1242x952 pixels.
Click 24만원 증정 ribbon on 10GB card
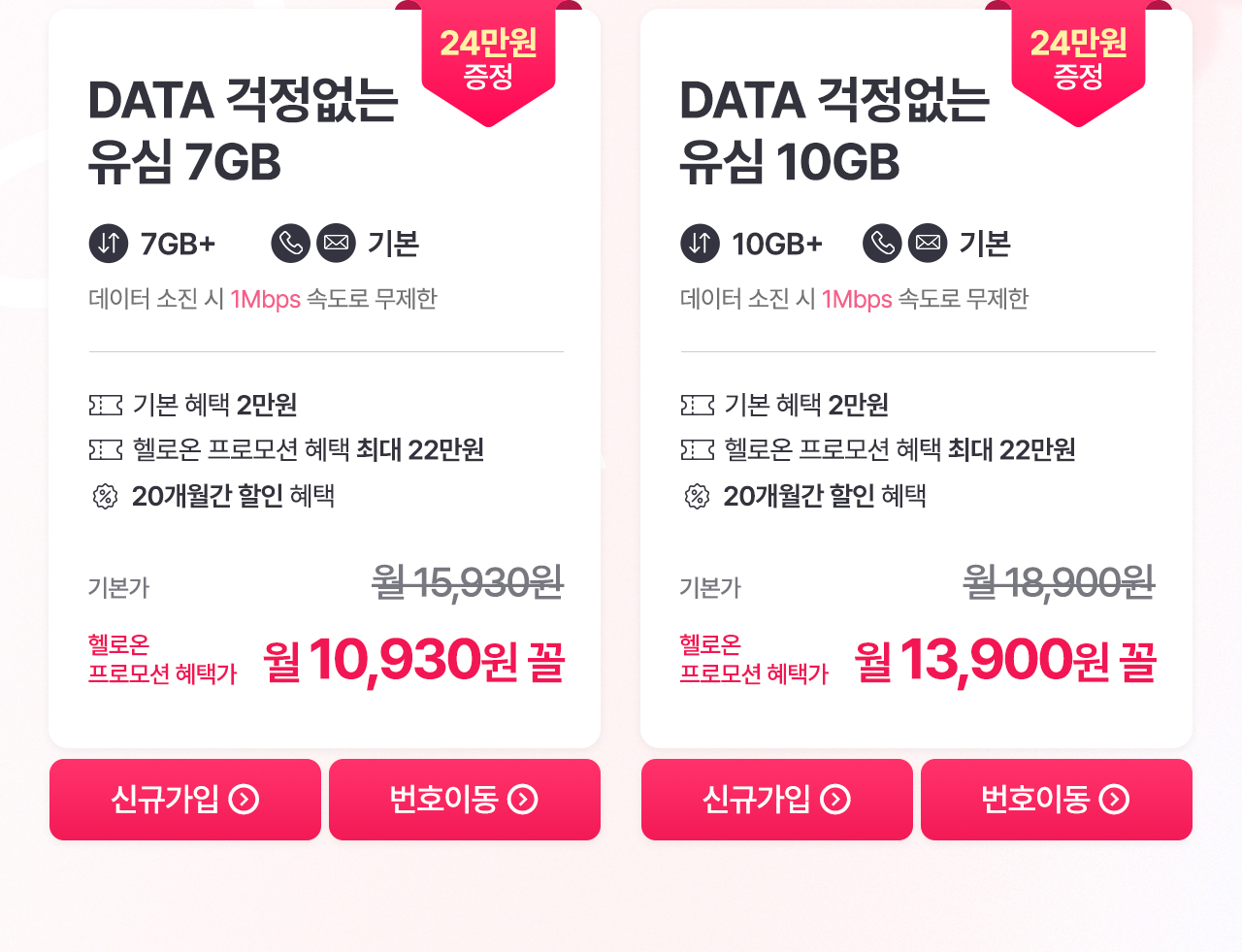pos(1078,60)
